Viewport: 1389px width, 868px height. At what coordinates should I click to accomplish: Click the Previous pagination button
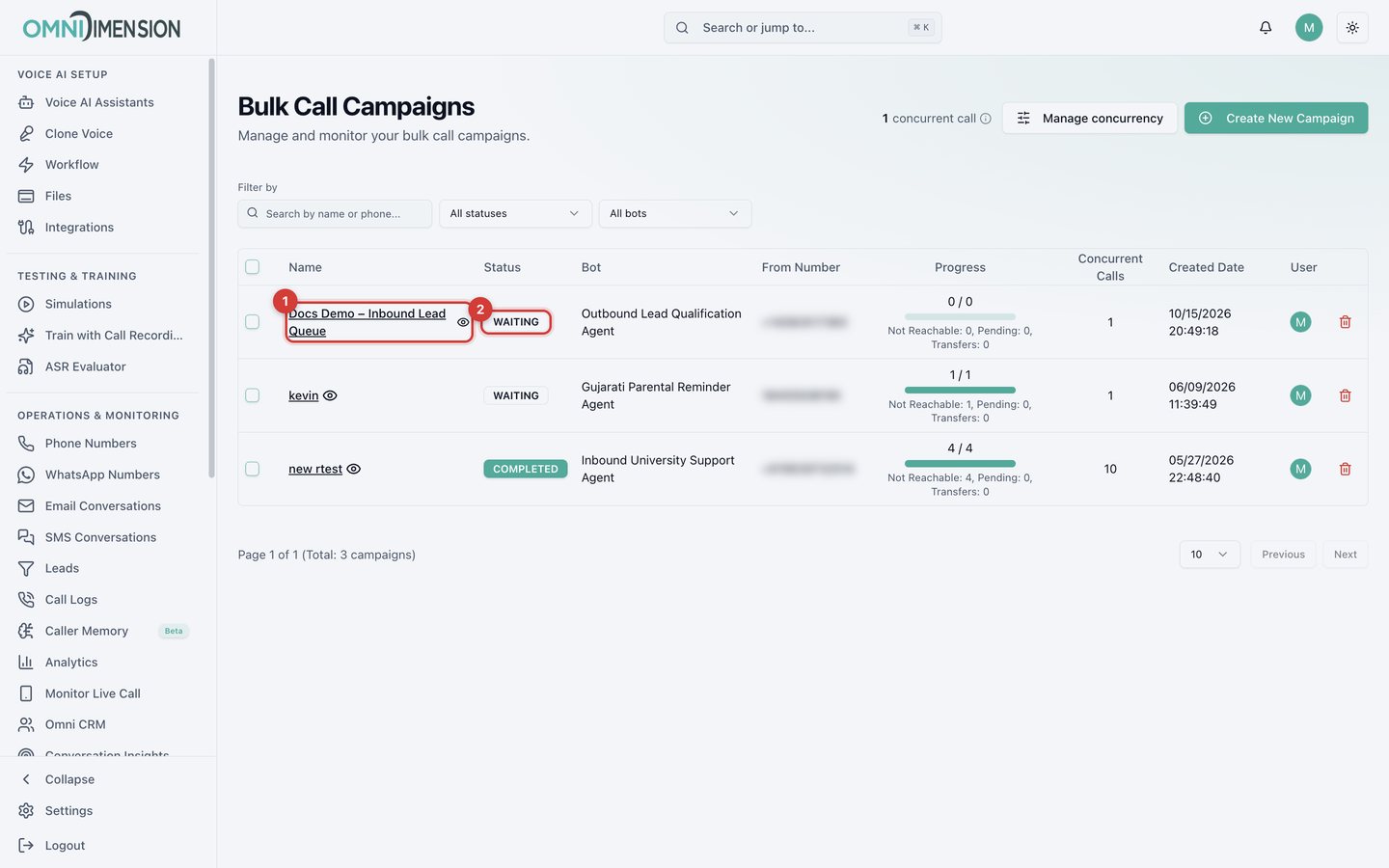pyautogui.click(x=1283, y=555)
